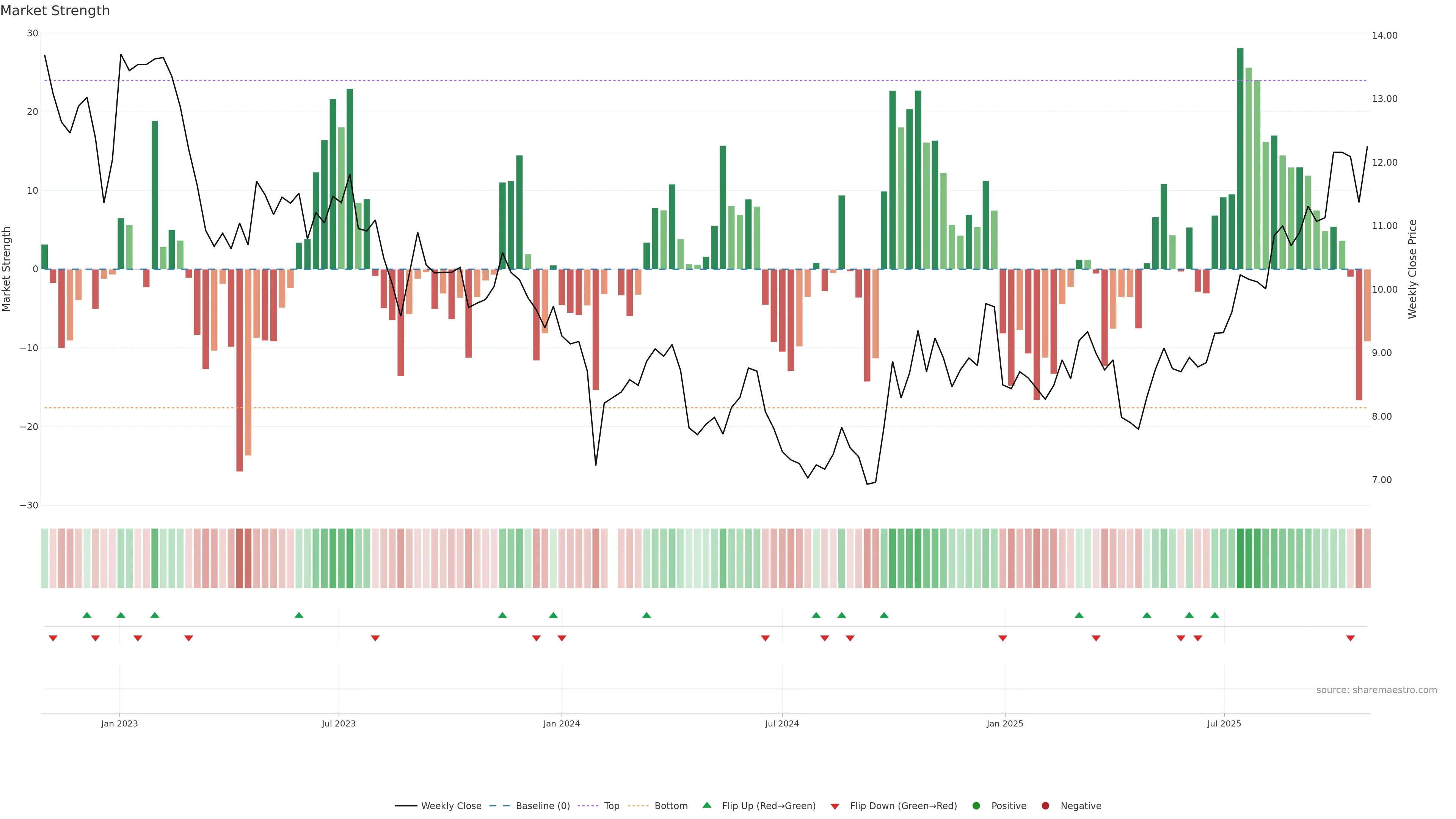Click the leftmost red flip-down triangle marker
This screenshot has width=1456, height=819.
(53, 638)
